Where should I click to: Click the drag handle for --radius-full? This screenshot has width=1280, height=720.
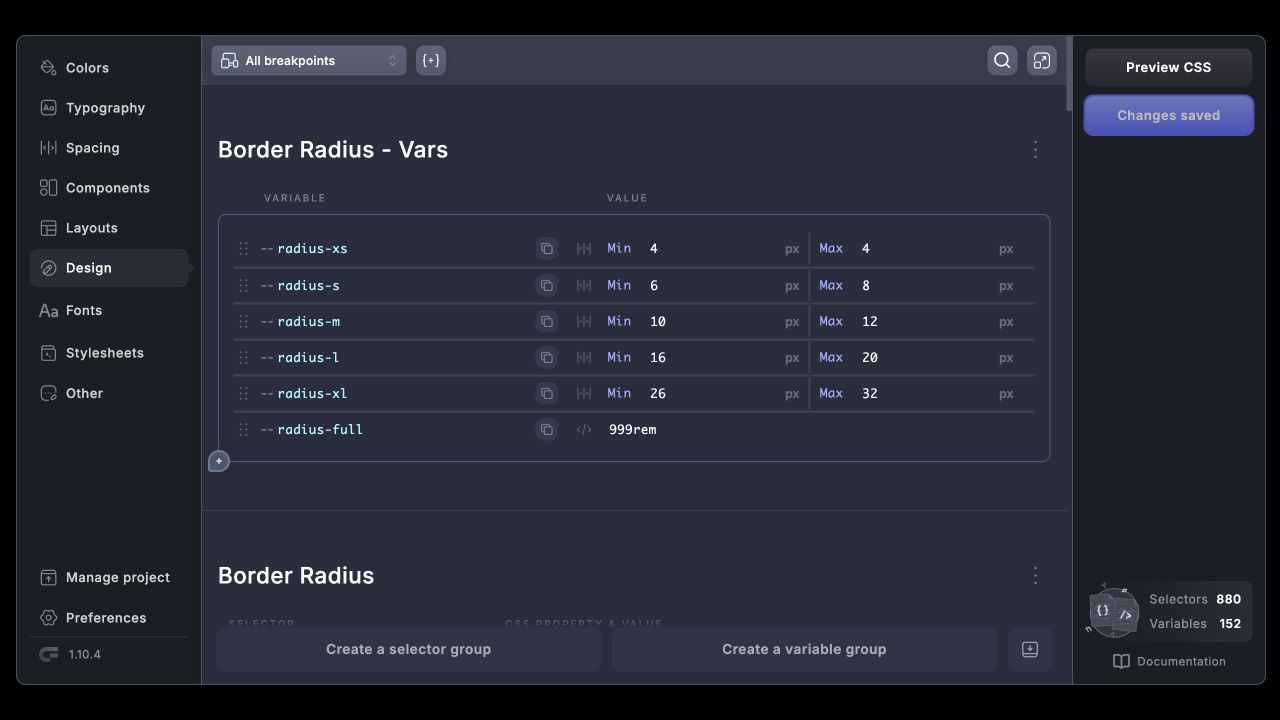[243, 430]
